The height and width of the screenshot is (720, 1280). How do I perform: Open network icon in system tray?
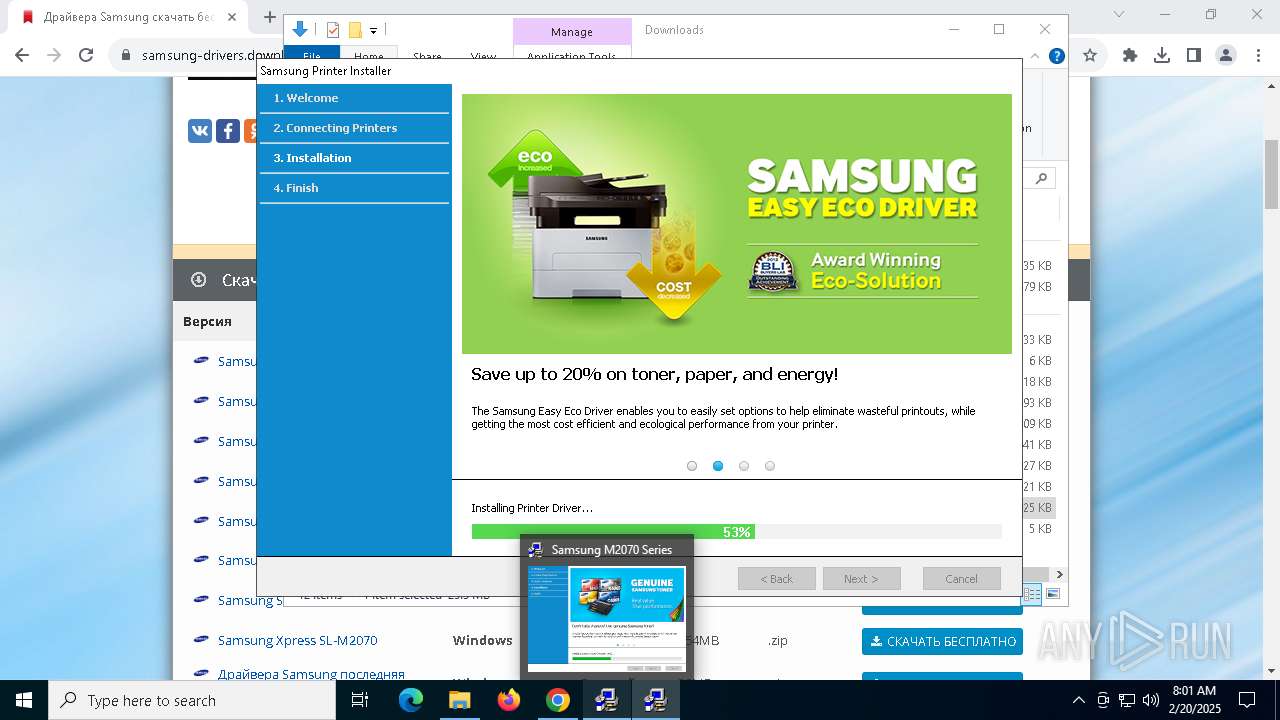pyautogui.click(x=1127, y=700)
